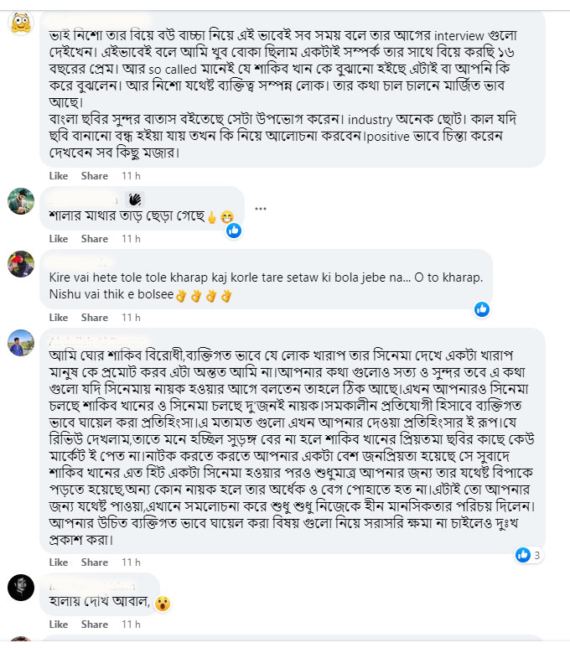Share the first long comment about Nisho
Image resolution: width=570 pixels, height=648 pixels.
point(94,176)
